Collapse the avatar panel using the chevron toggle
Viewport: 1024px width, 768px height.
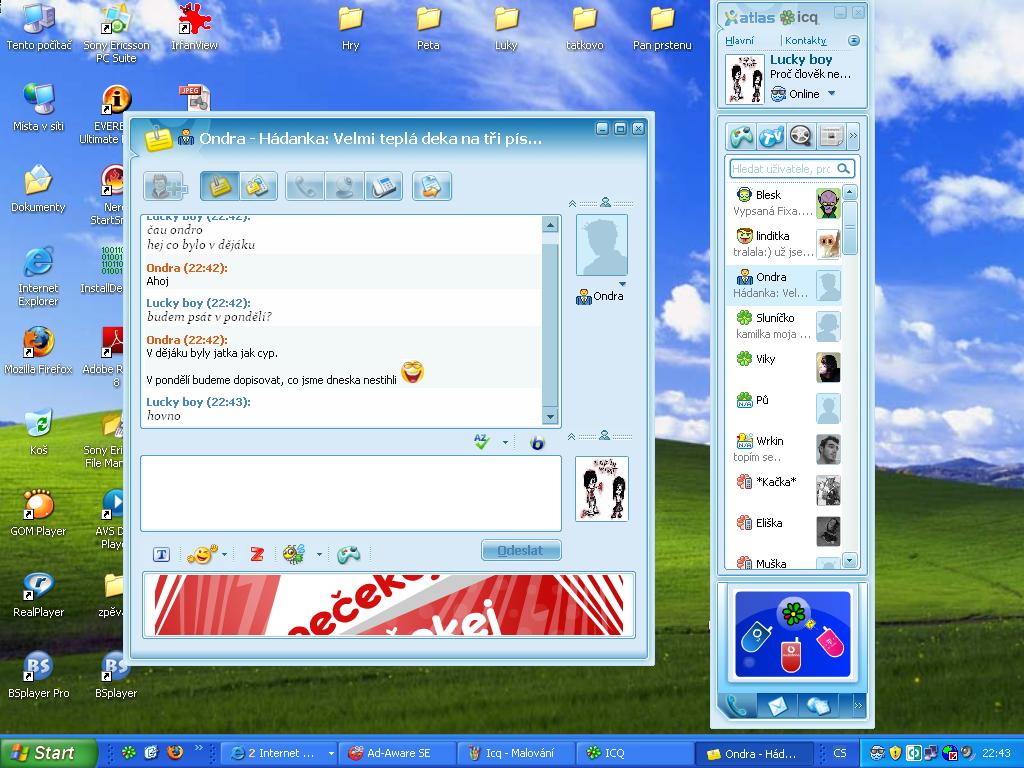click(x=573, y=204)
